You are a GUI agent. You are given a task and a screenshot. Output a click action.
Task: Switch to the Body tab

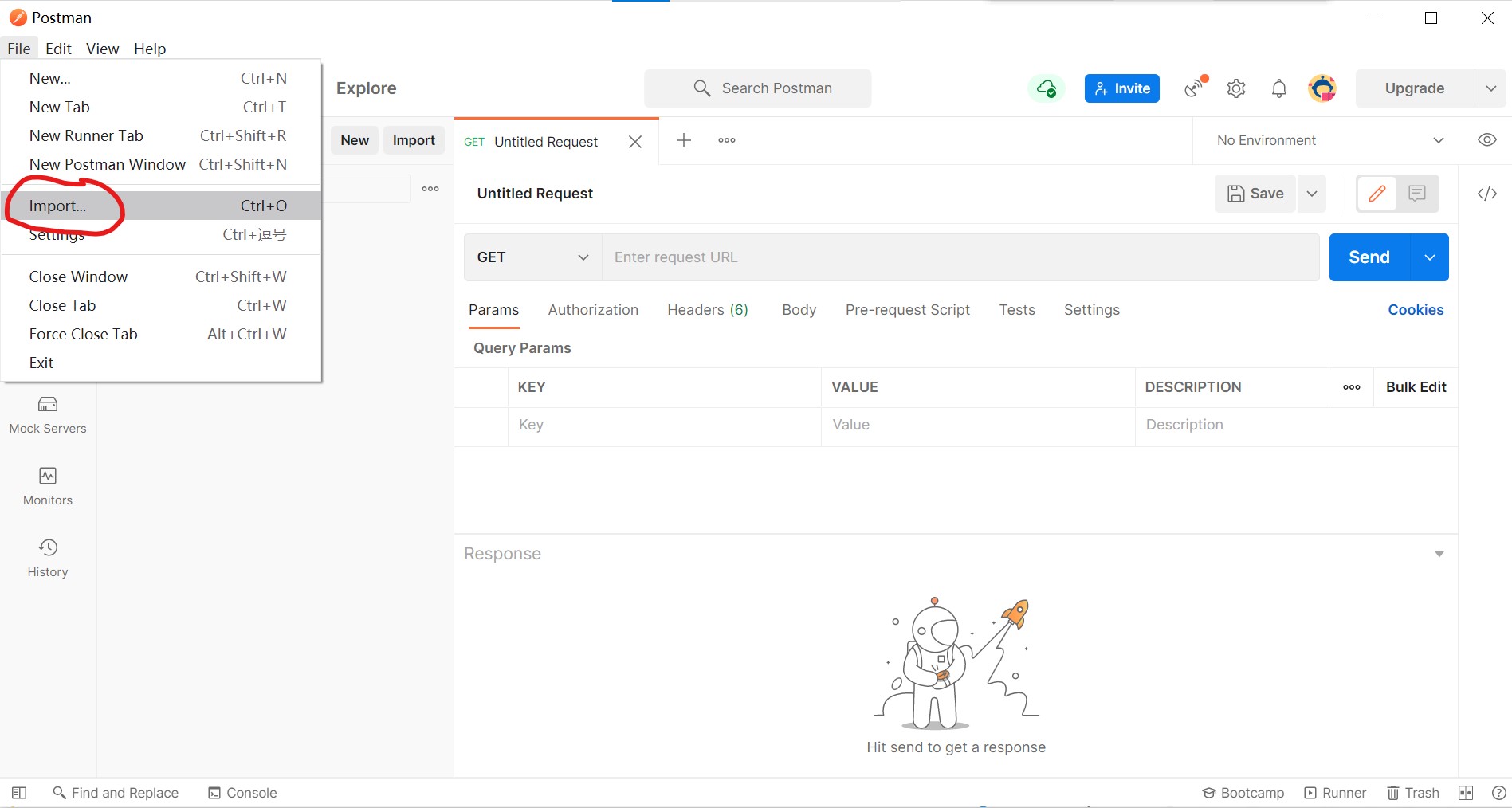799,310
